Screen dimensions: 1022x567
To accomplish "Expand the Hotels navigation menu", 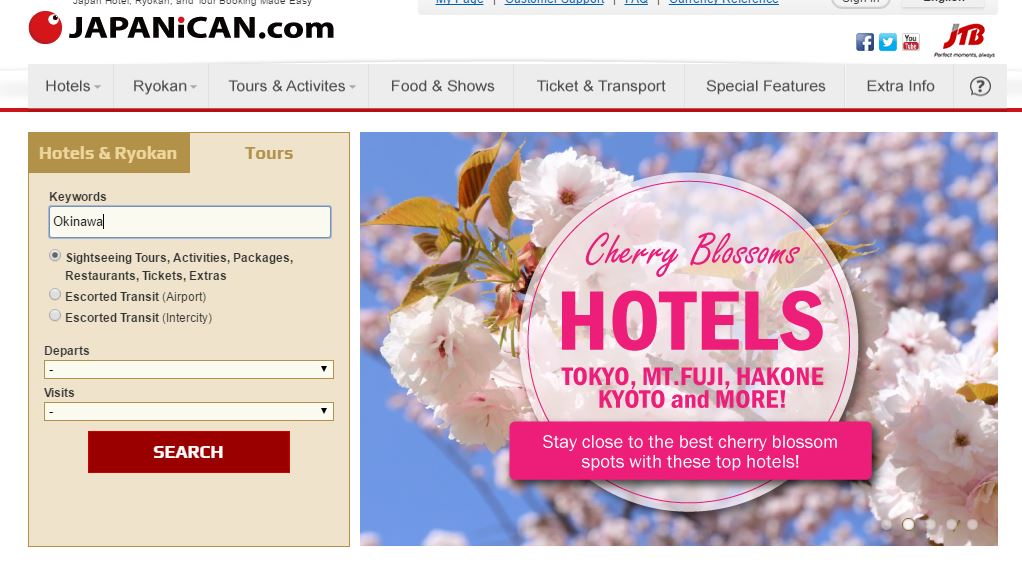I will coord(72,86).
